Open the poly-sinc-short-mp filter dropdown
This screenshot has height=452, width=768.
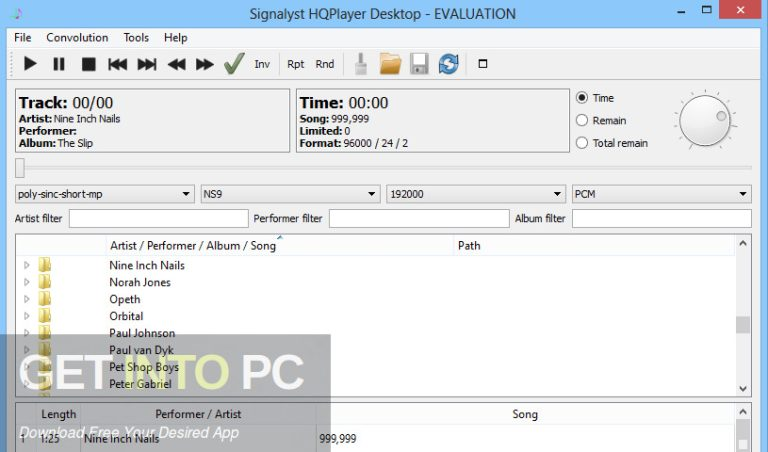coord(104,194)
